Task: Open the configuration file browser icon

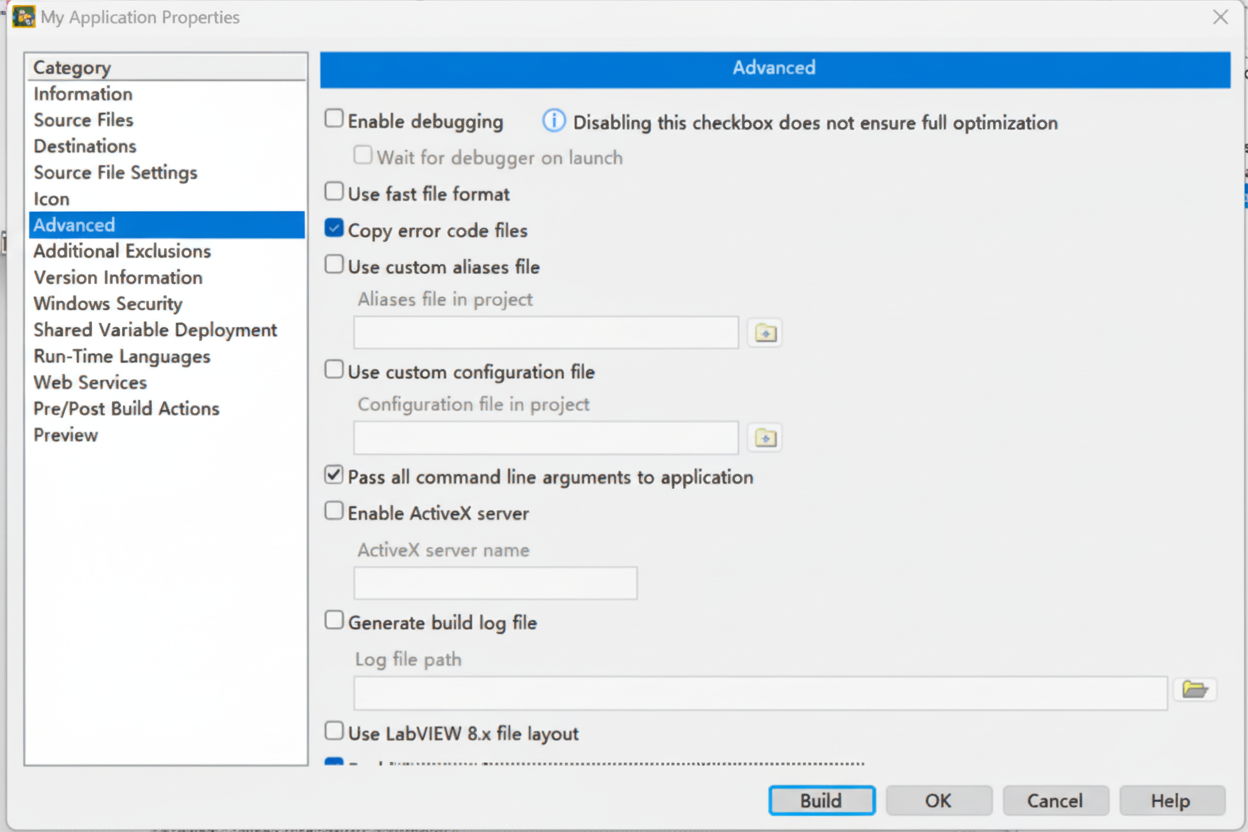Action: [764, 437]
